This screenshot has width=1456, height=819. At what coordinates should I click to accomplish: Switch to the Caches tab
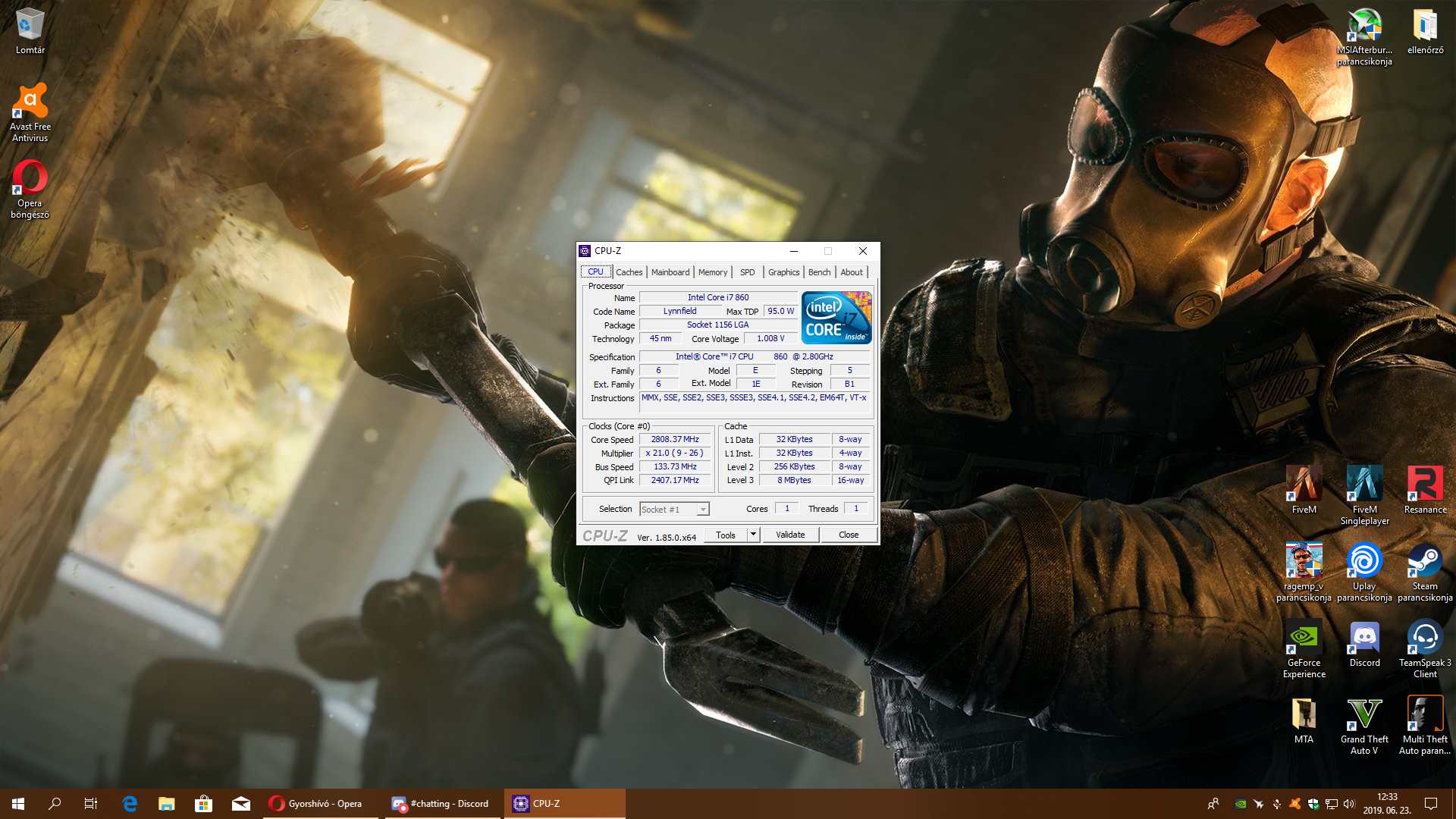(x=629, y=272)
